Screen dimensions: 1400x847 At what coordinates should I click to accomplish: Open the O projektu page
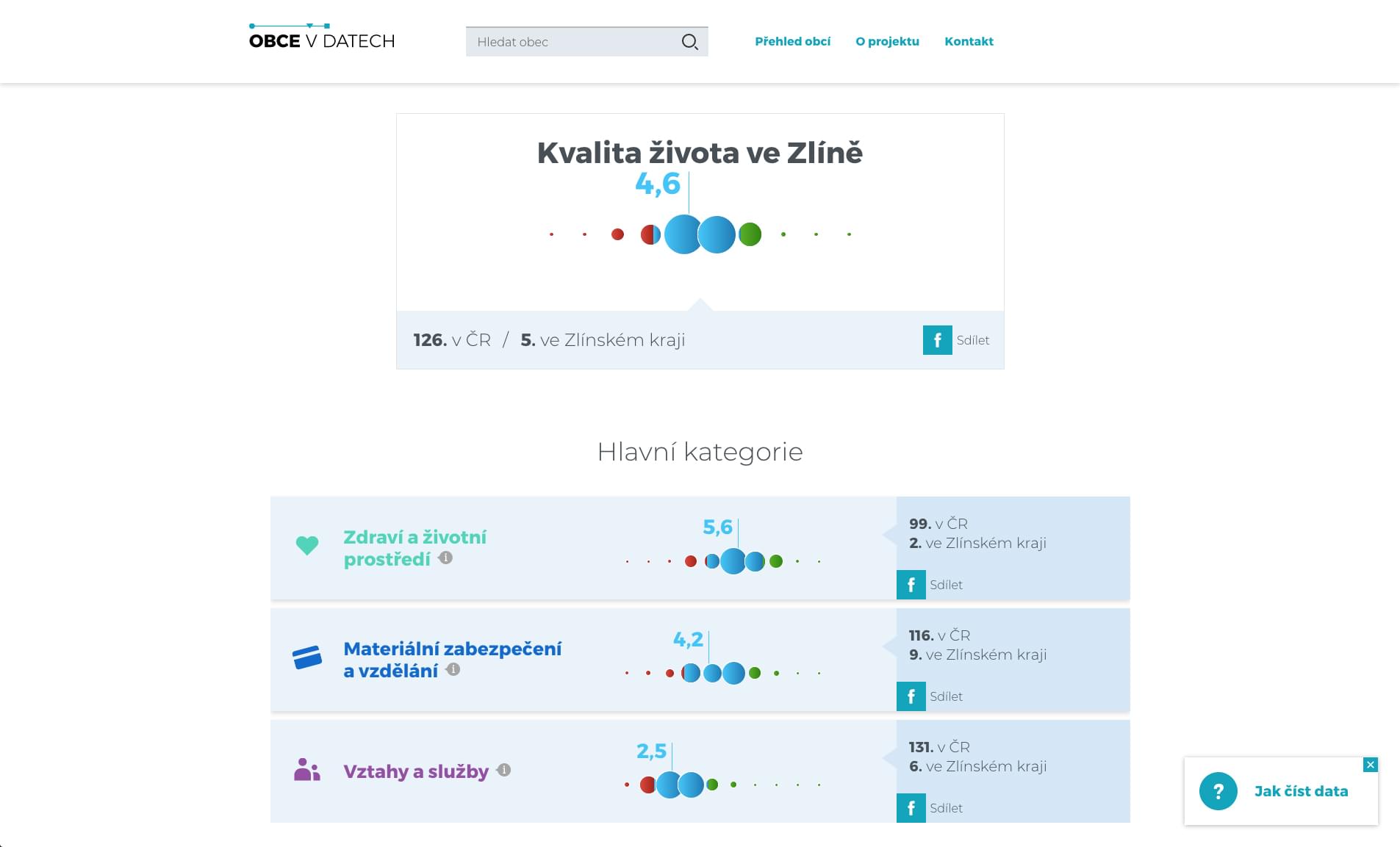[x=887, y=41]
